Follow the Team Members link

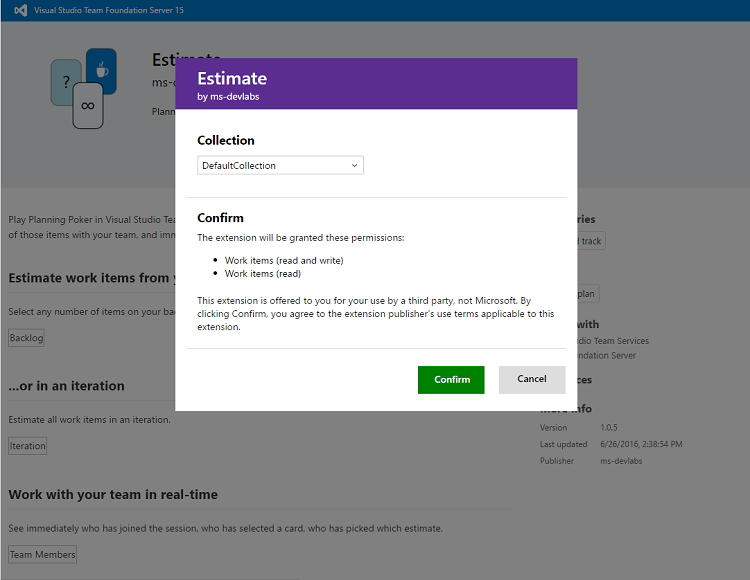pos(43,554)
